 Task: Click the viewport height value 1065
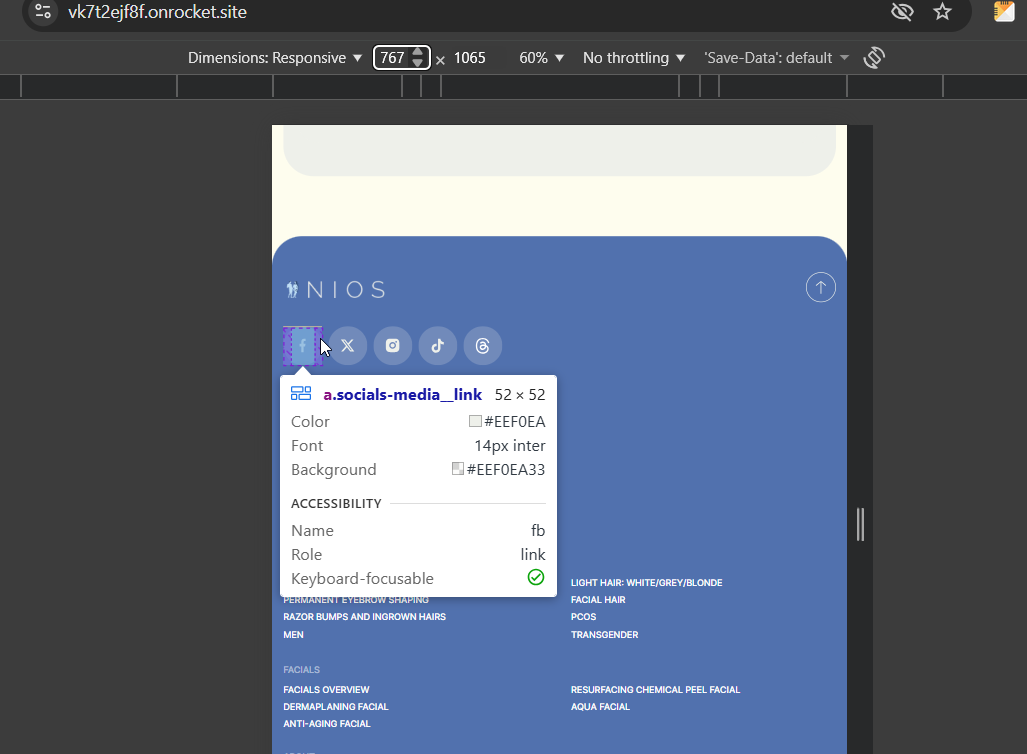(470, 58)
